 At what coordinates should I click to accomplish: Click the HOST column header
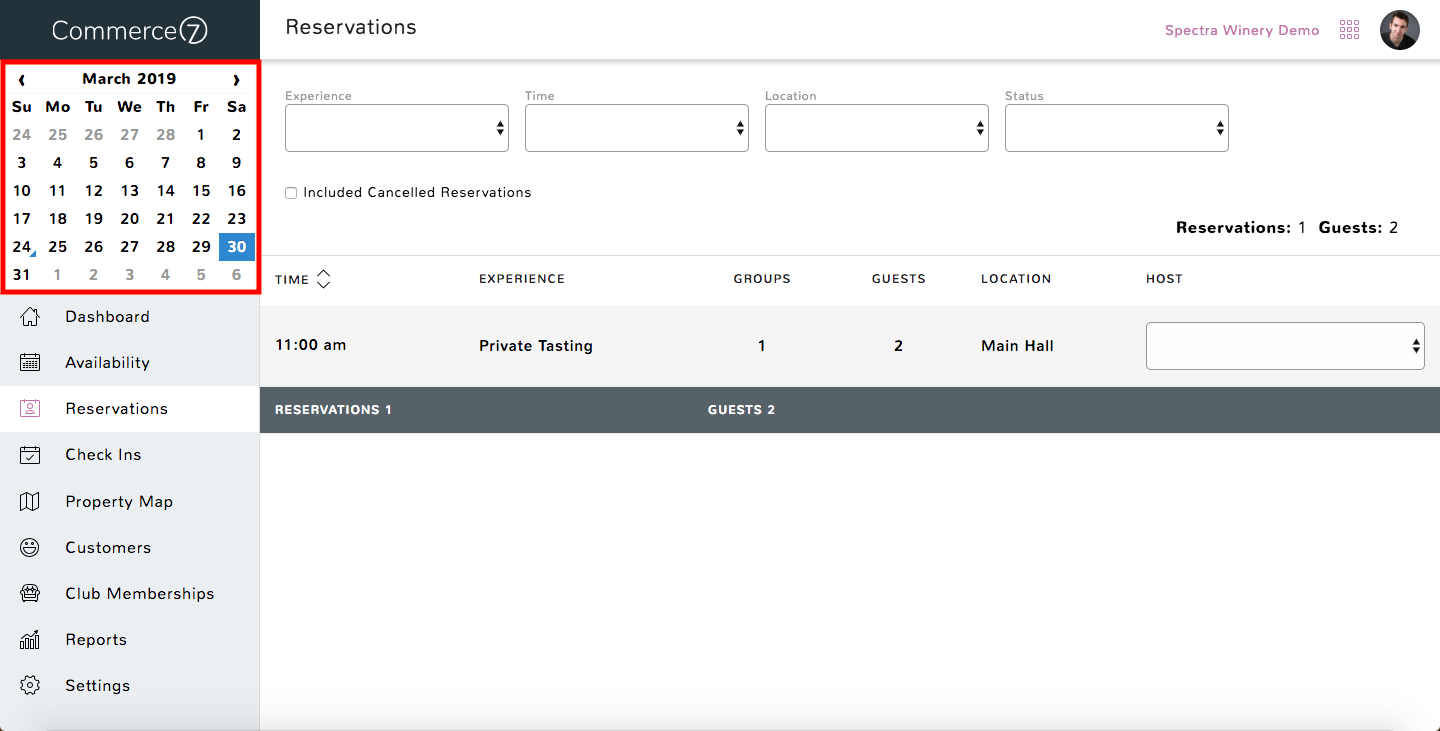(x=1164, y=279)
